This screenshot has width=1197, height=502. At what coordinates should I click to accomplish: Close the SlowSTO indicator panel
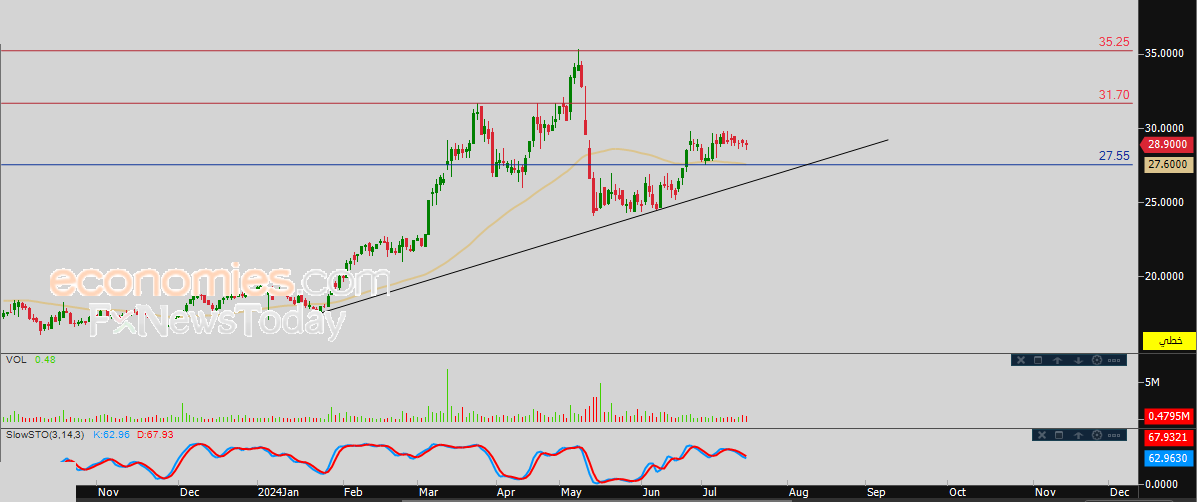tap(1042, 435)
